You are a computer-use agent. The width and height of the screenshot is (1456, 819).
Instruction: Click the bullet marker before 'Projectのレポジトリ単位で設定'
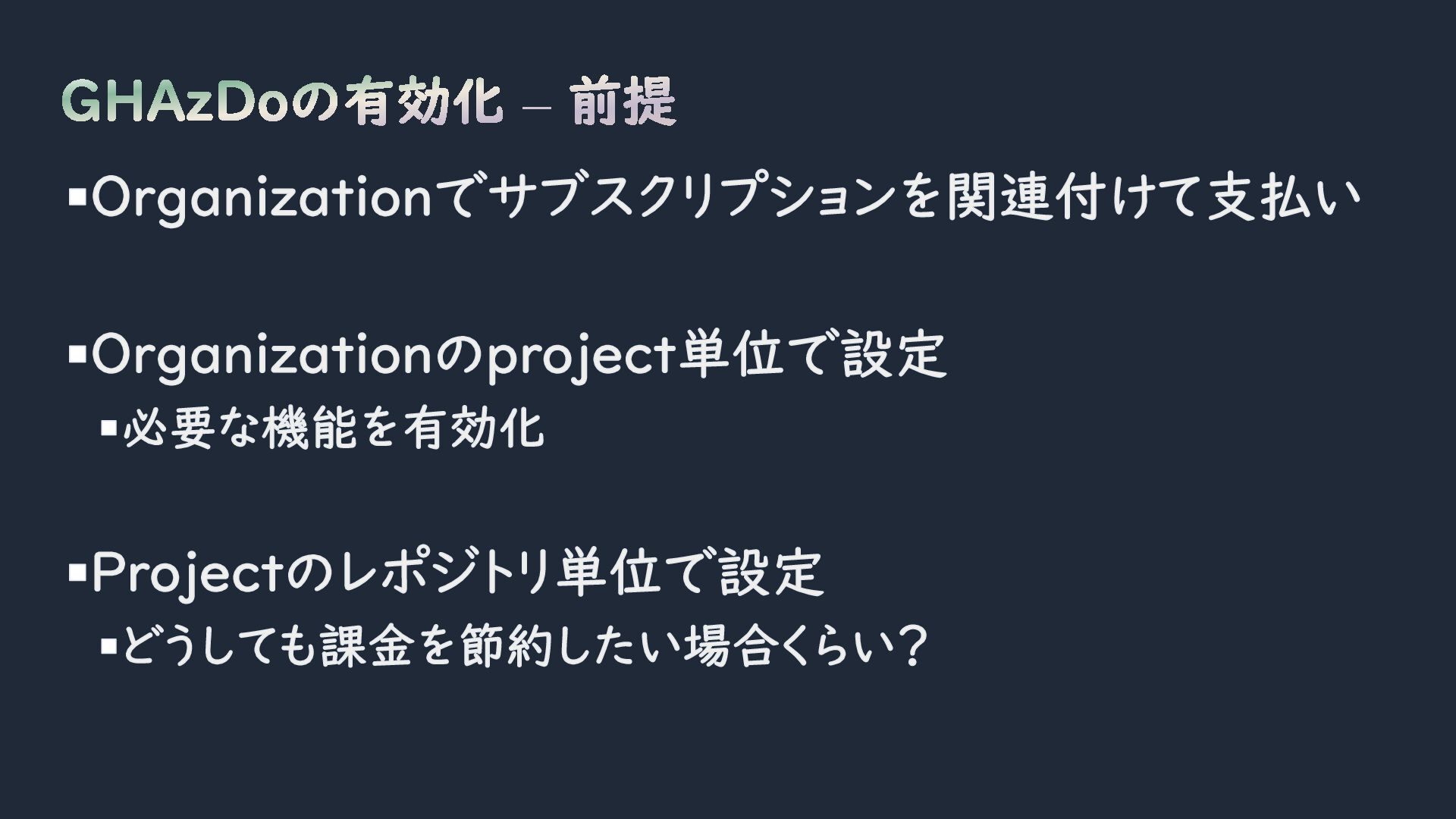point(77,572)
